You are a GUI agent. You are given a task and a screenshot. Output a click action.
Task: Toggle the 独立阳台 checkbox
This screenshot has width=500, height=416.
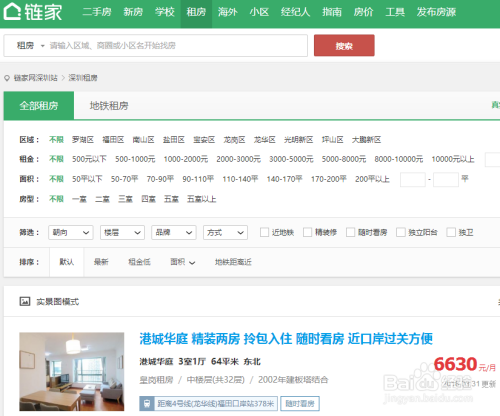click(401, 232)
